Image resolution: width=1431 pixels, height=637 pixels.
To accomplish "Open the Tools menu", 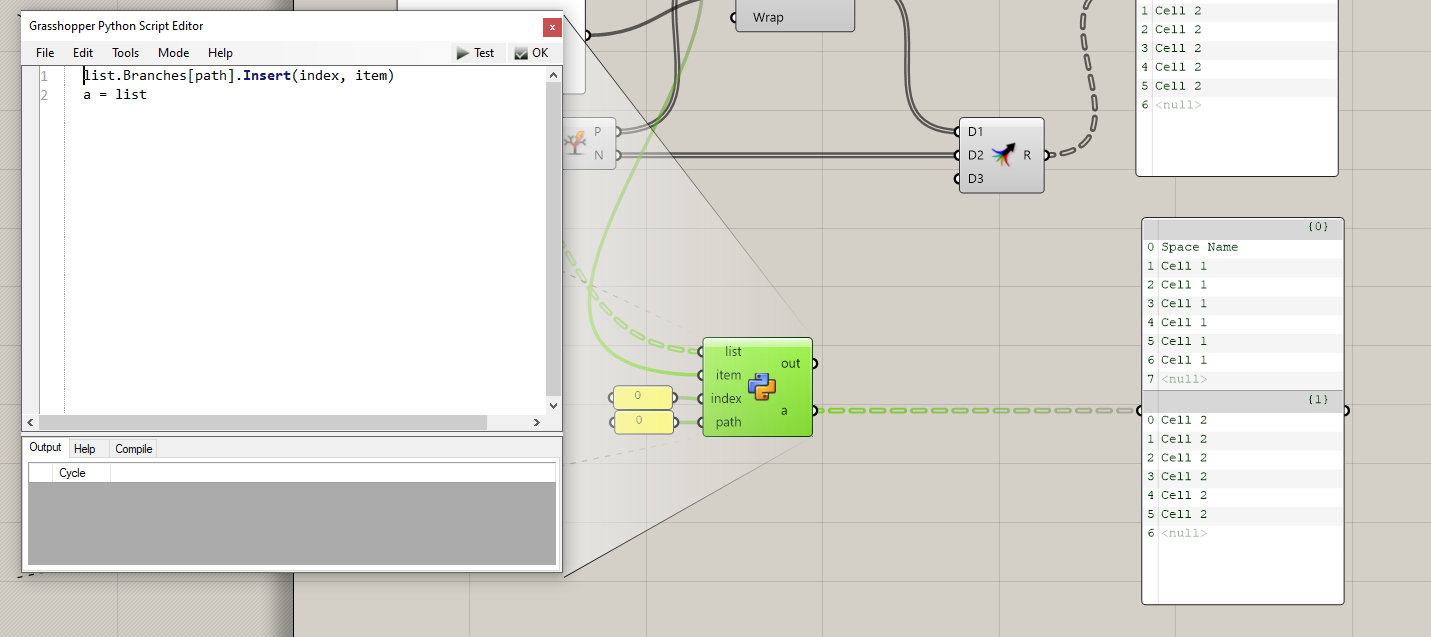I will tap(125, 52).
